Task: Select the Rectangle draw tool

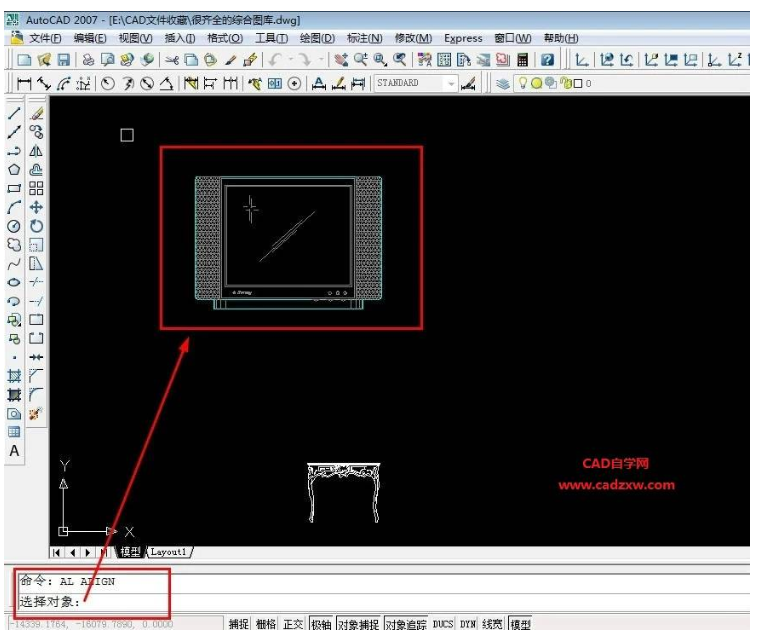Action: pyautogui.click(x=14, y=188)
